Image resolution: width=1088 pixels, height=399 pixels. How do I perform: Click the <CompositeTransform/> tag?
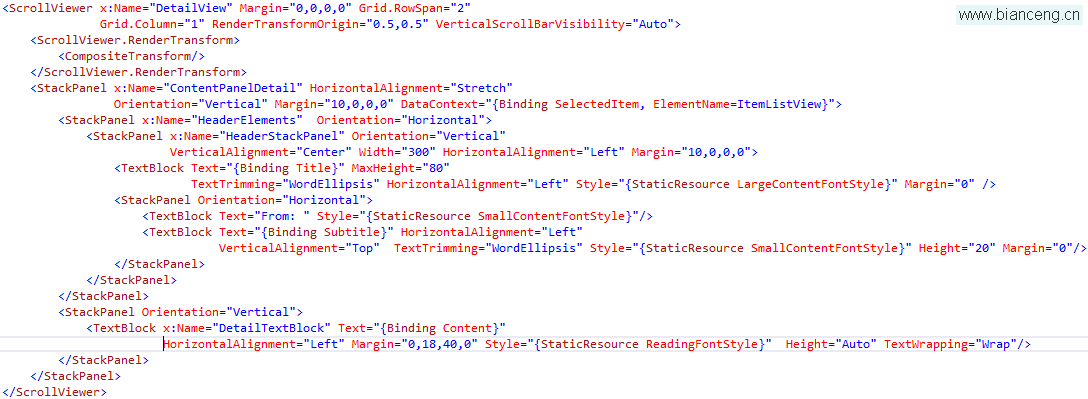point(132,56)
